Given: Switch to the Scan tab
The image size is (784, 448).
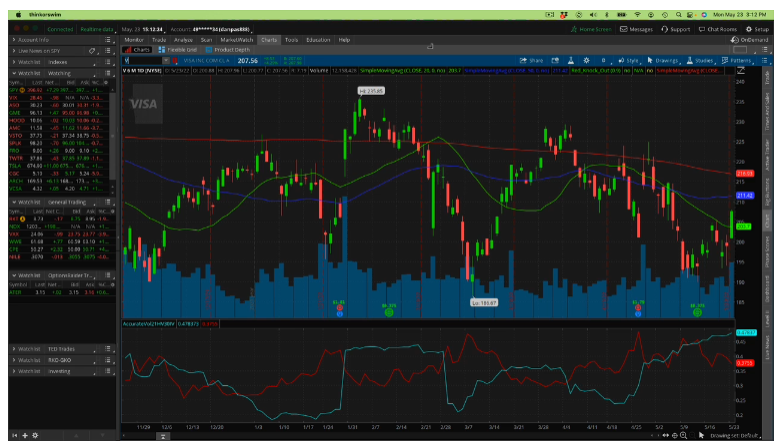Looking at the screenshot, I should click(206, 40).
